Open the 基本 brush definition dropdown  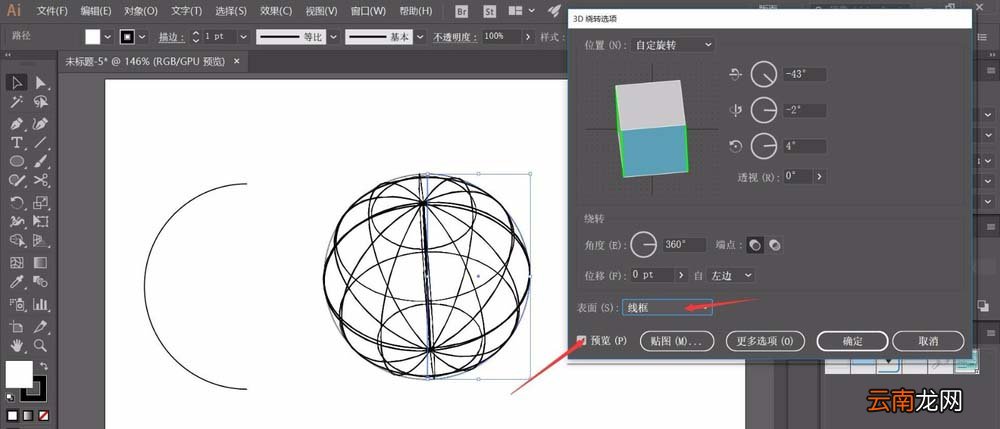point(419,37)
